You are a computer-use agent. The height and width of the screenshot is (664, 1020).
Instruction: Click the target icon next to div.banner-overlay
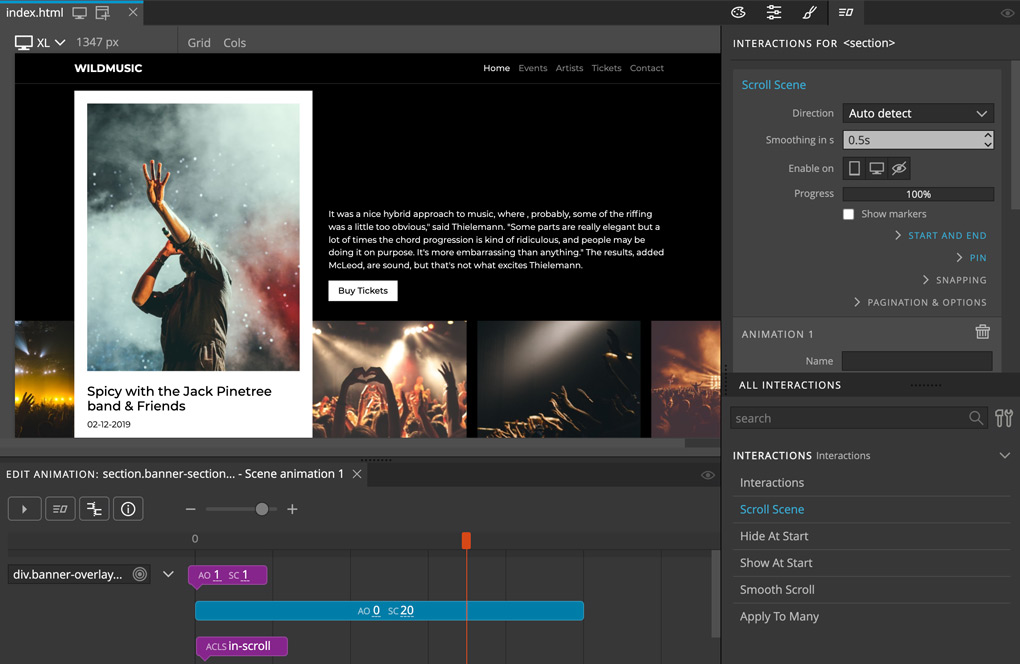139,574
